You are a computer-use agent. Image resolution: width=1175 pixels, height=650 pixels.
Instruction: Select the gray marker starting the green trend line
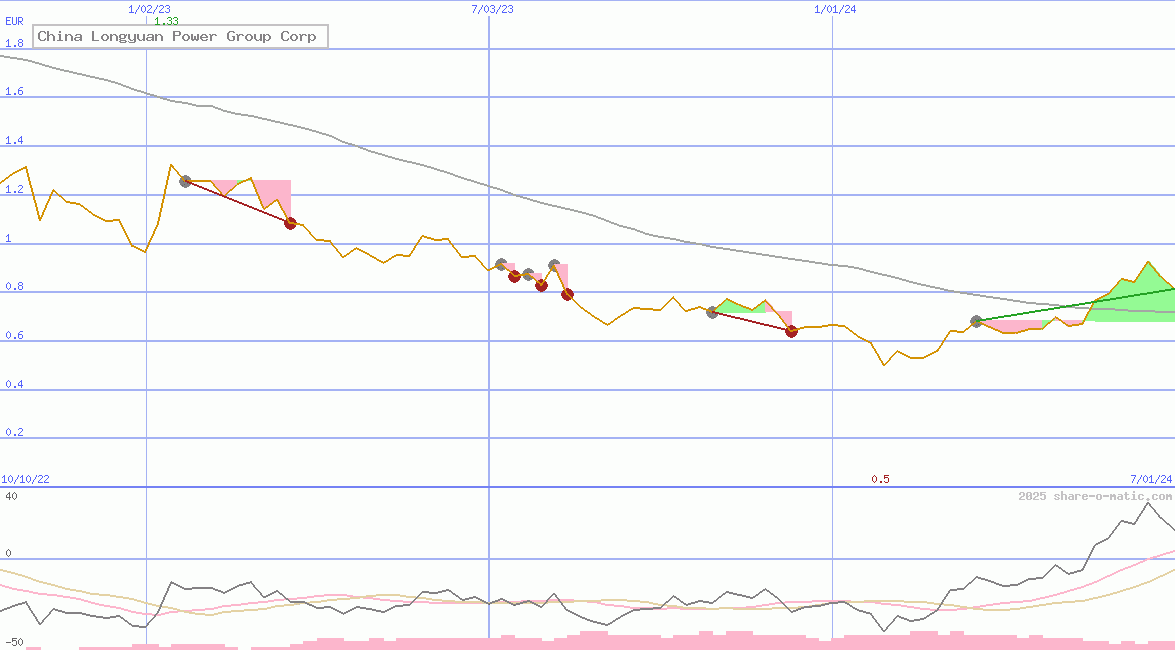[x=976, y=322]
